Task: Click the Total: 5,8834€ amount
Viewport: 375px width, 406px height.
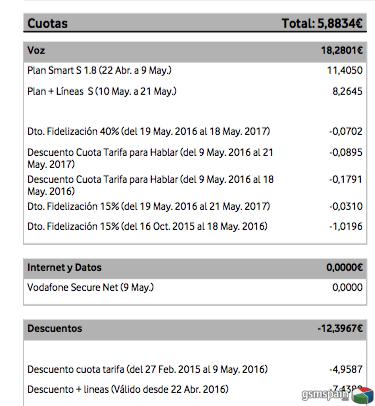Action: 322,23
